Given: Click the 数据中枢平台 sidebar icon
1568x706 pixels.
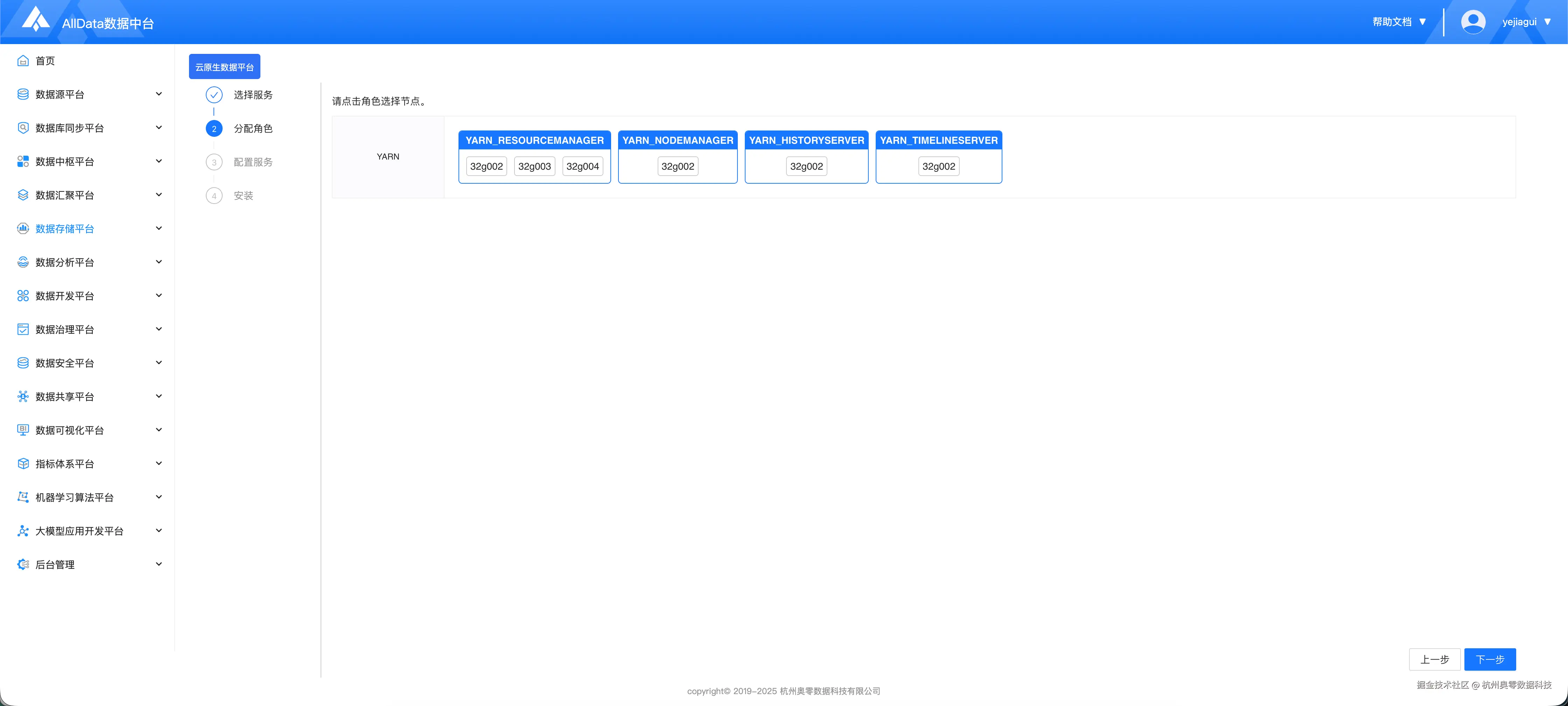Looking at the screenshot, I should (x=23, y=161).
